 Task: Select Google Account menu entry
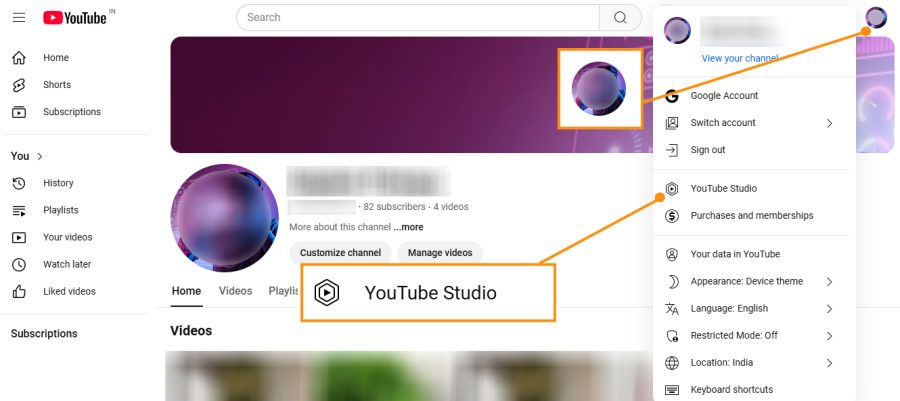click(x=754, y=96)
